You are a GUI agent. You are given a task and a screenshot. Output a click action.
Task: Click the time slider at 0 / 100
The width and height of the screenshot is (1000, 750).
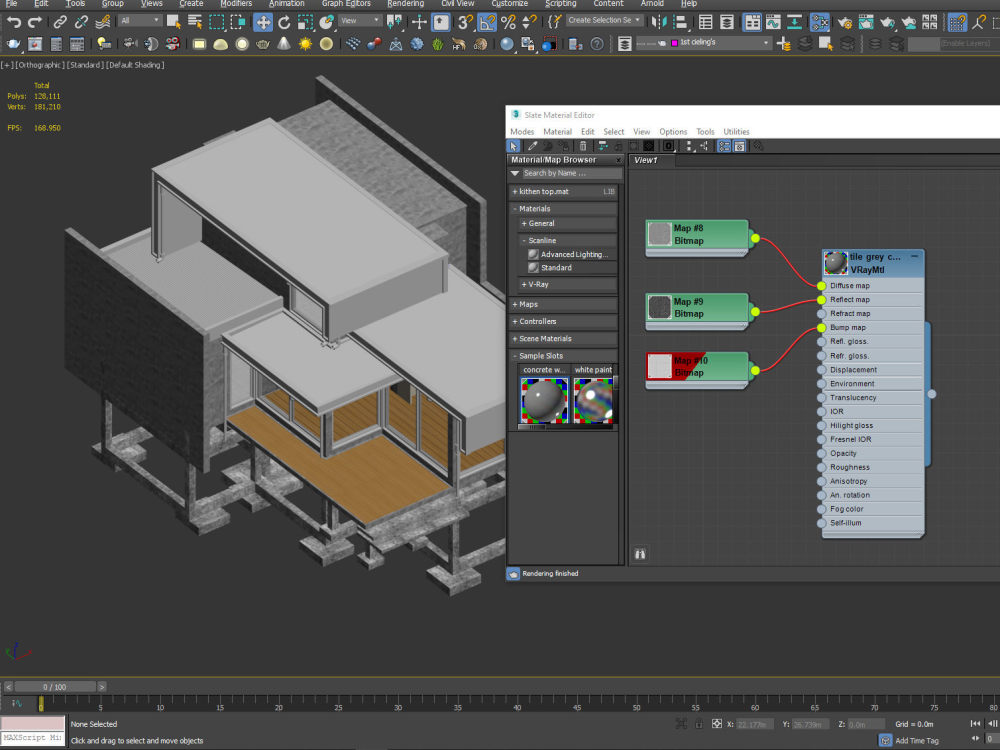(55, 687)
